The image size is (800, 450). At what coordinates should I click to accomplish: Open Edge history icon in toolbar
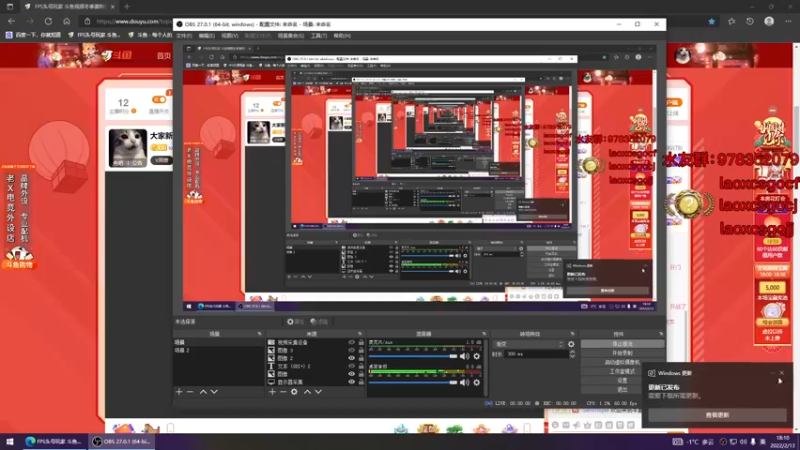point(750,21)
